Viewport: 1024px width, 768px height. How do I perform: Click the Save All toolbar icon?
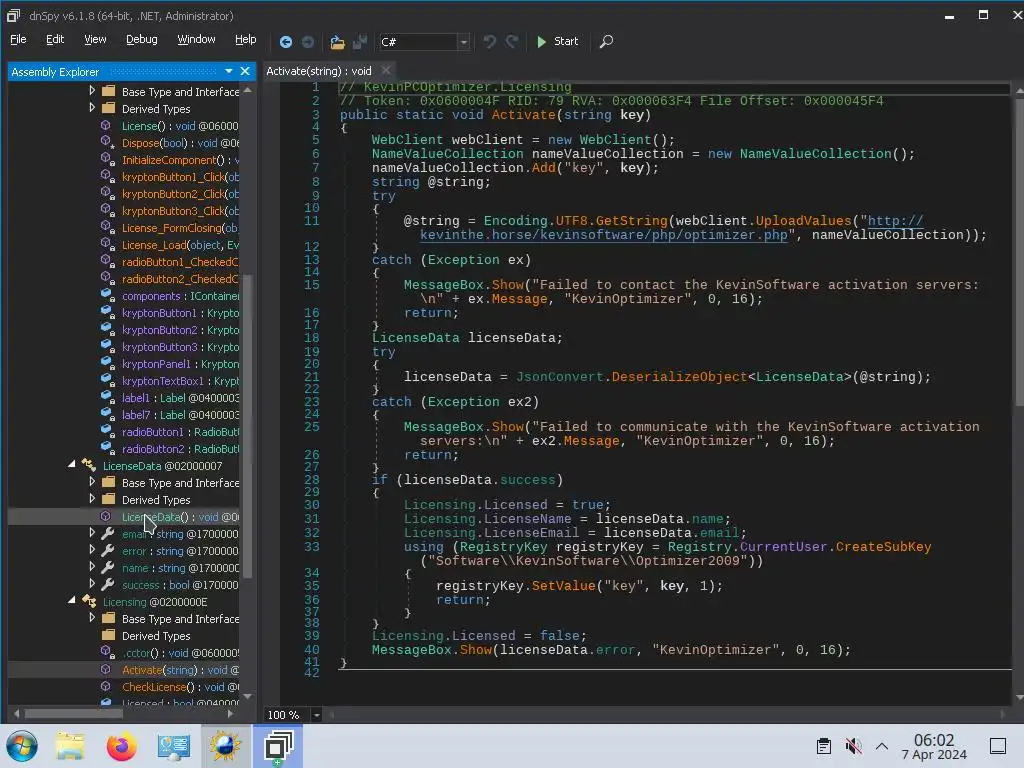click(359, 42)
